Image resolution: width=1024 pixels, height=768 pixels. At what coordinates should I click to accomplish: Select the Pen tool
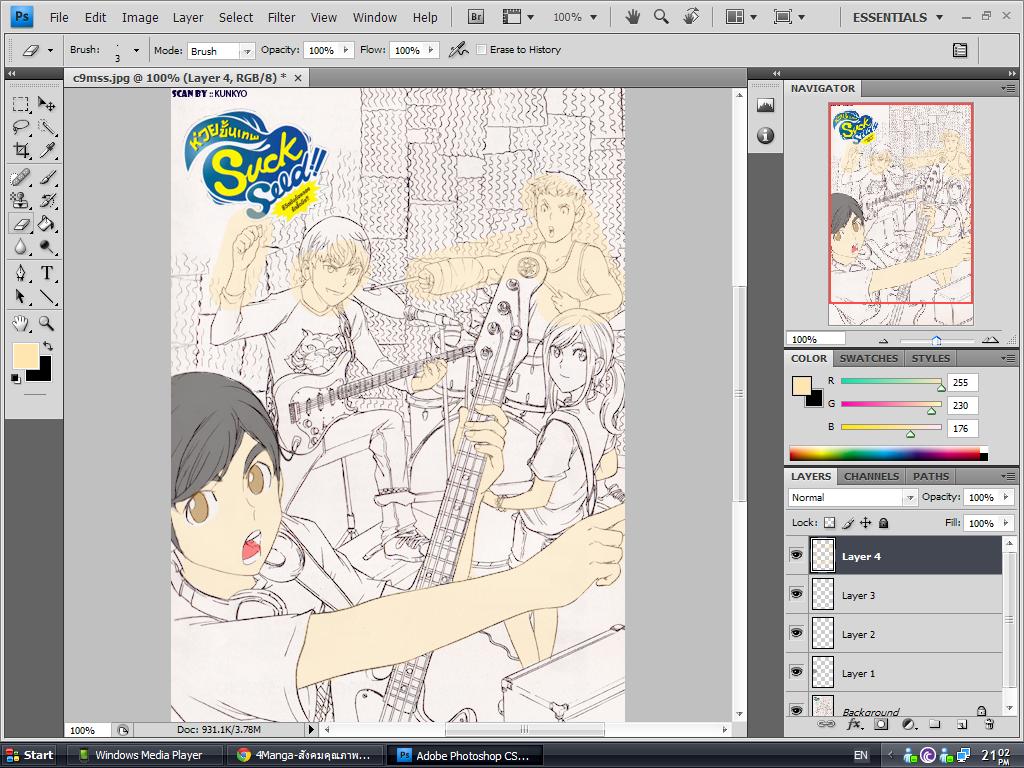pyautogui.click(x=21, y=273)
